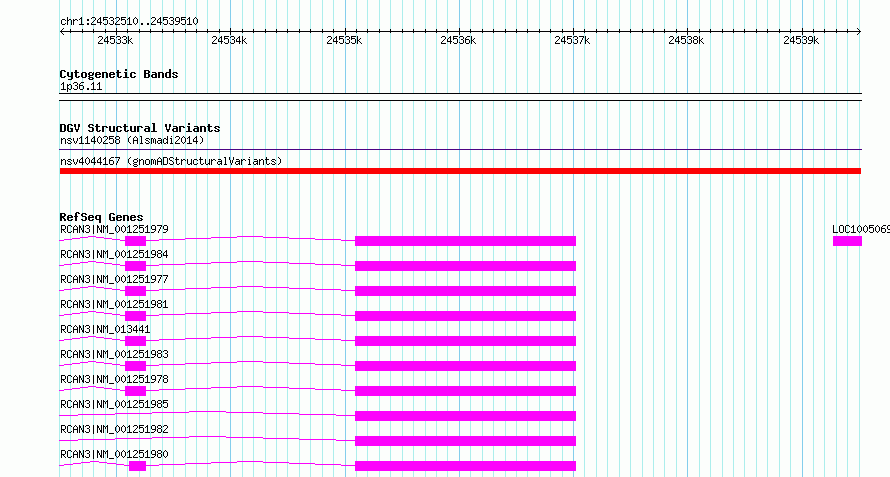Click the large exon of NM_001251977
This screenshot has height=477, width=890.
tap(465, 291)
